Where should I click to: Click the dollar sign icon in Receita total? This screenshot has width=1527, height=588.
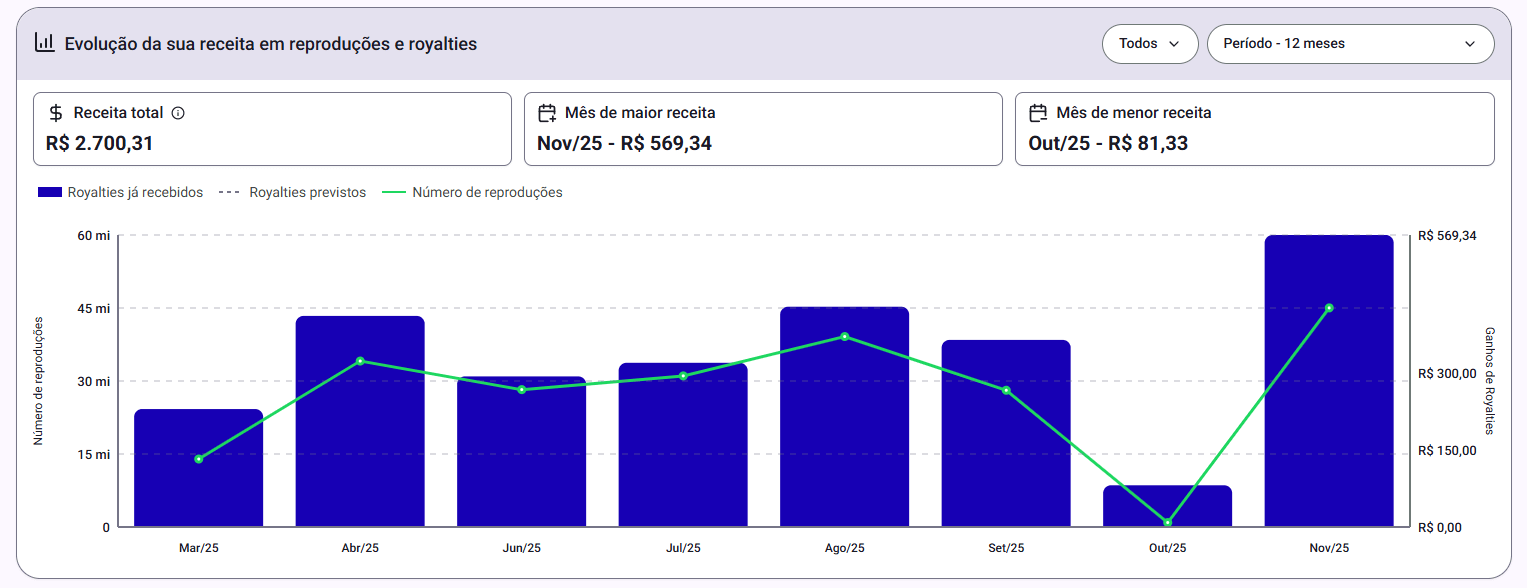click(x=56, y=113)
